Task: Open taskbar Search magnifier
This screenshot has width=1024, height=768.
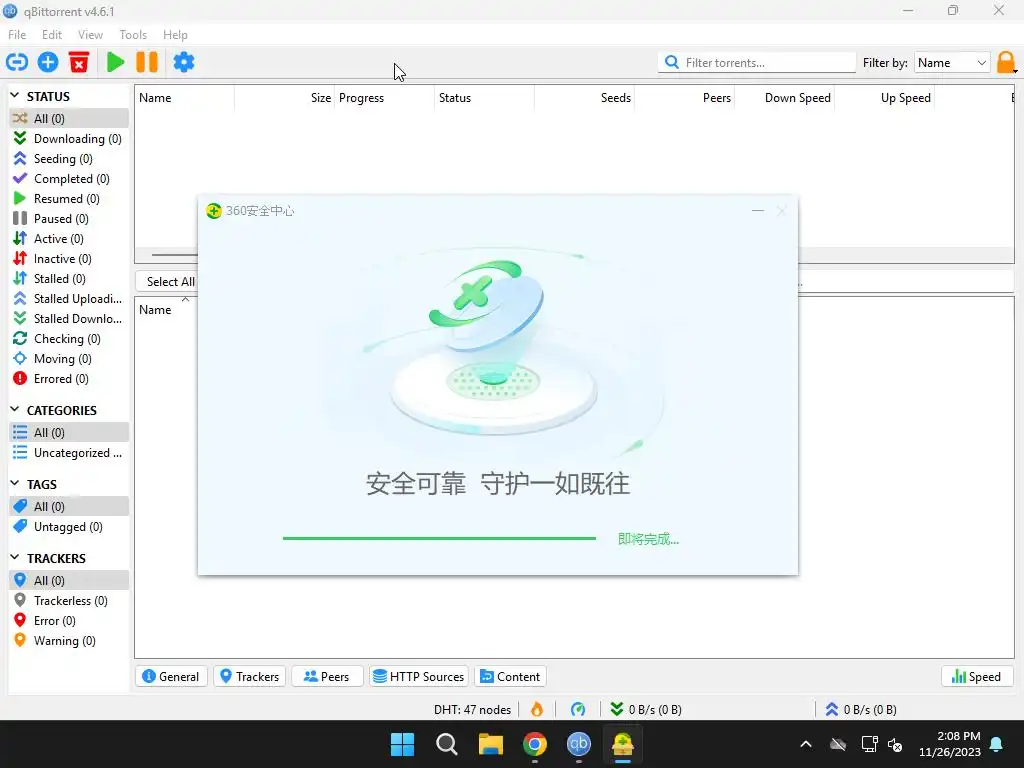Action: pos(447,744)
